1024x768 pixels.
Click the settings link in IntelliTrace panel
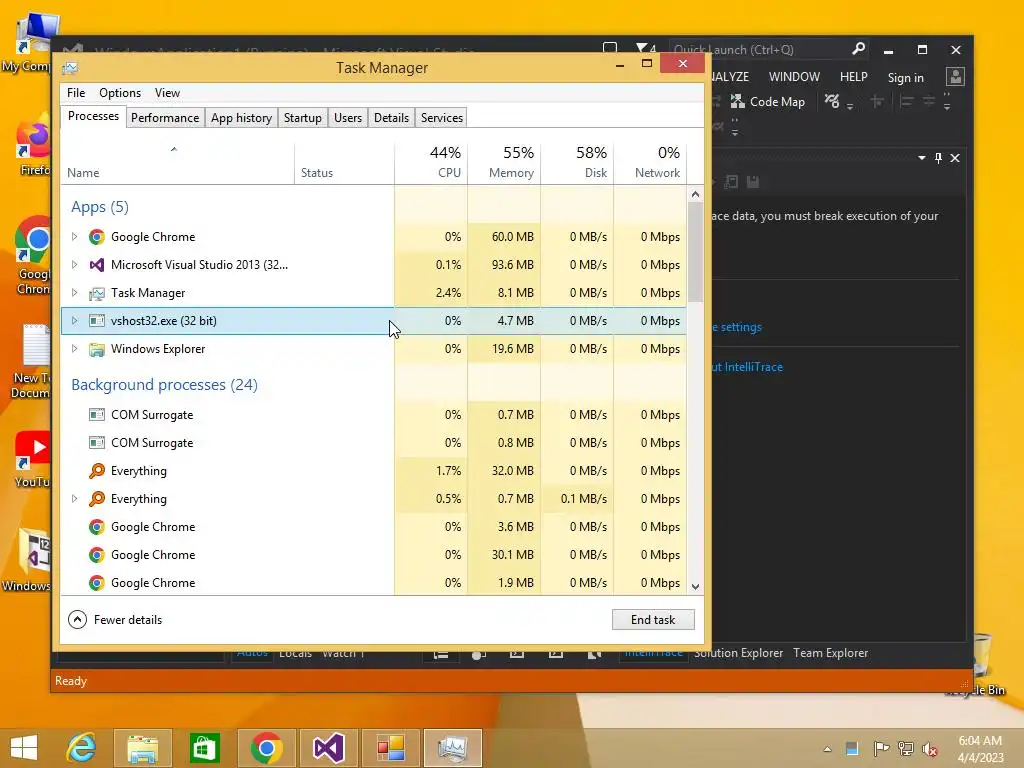tap(737, 327)
